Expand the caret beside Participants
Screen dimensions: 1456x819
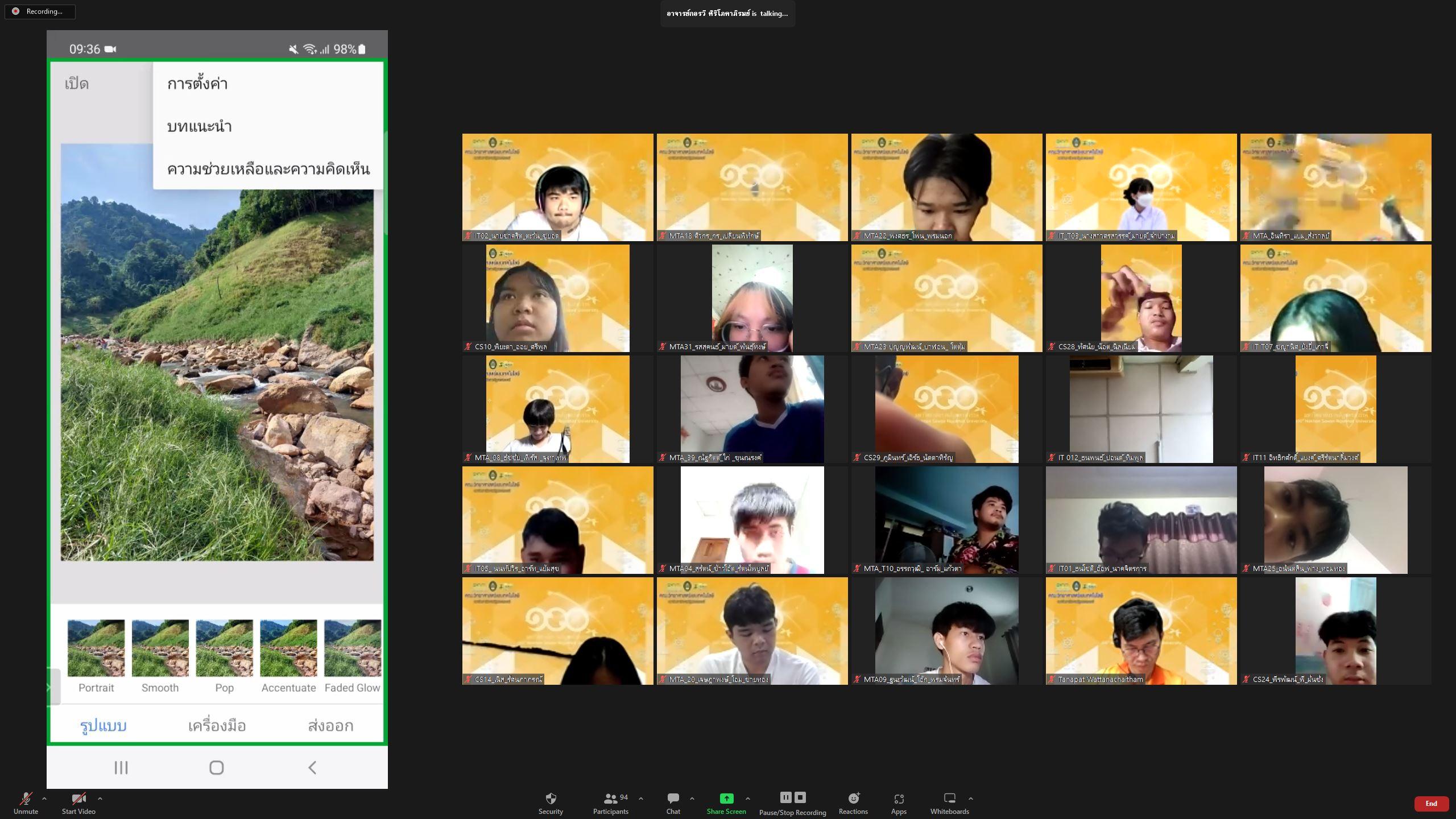[x=641, y=799]
